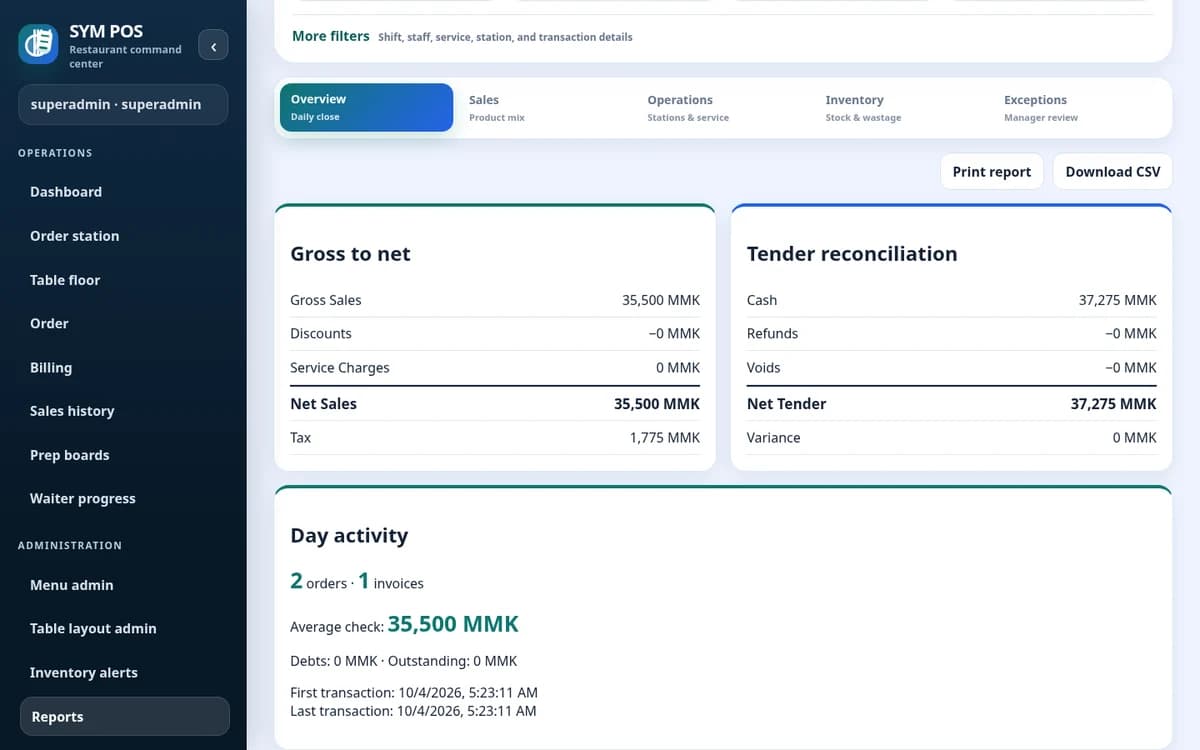Click the Tax amount 1,775 MMK
1200x750 pixels.
pos(665,438)
